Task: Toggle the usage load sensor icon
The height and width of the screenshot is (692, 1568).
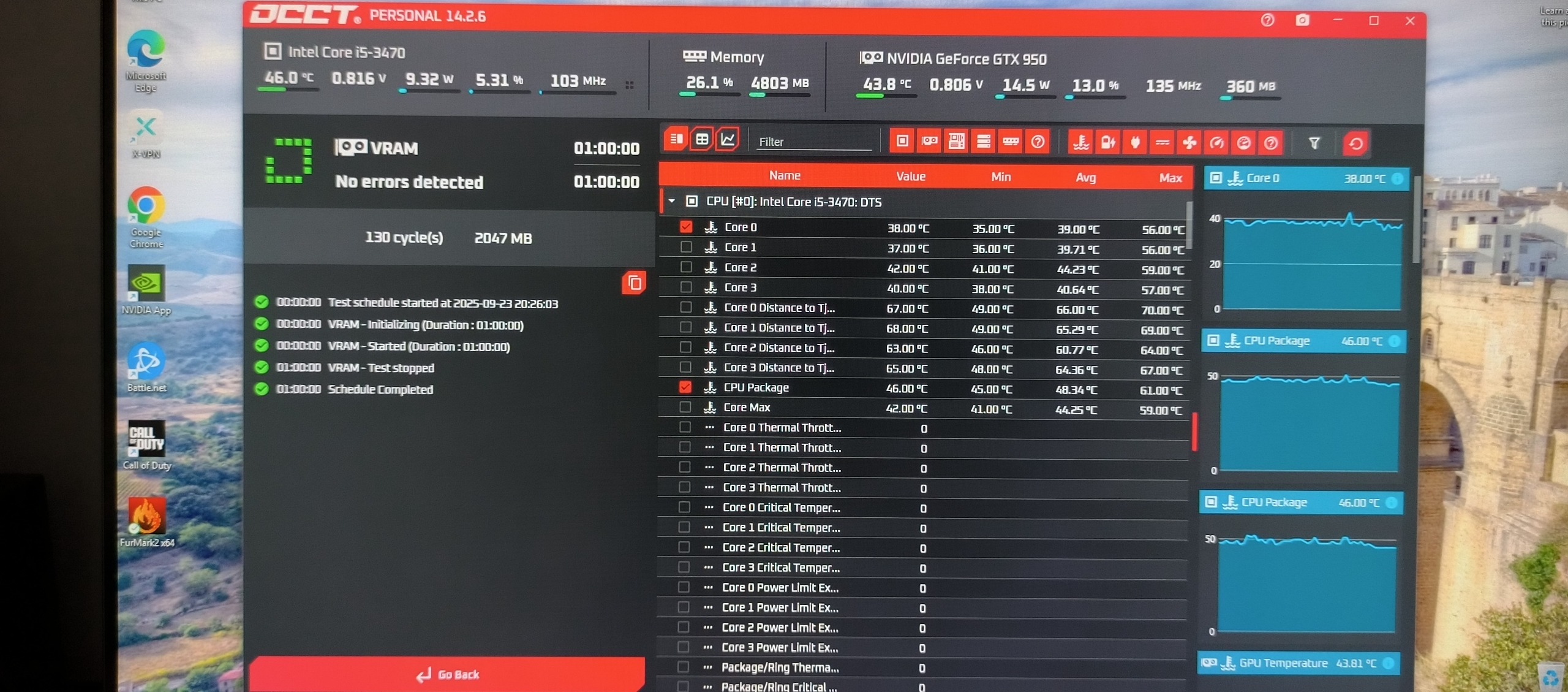Action: 1243,143
